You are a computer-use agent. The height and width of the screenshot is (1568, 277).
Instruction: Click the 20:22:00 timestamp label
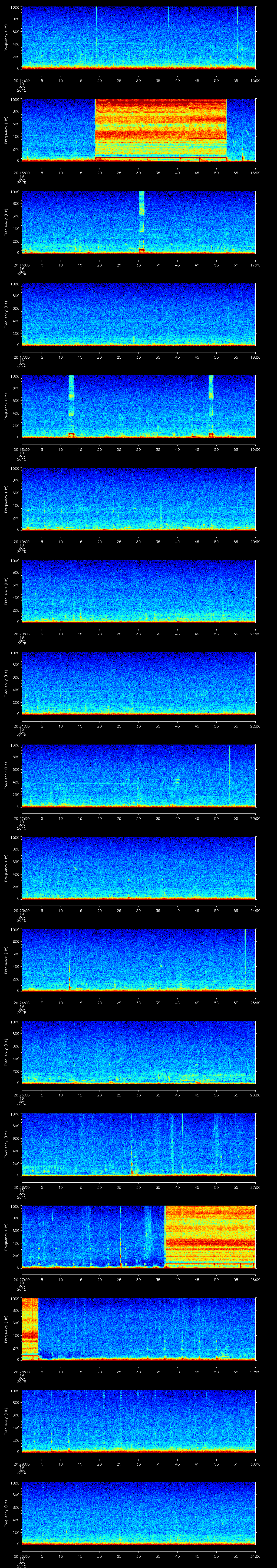pos(21,819)
